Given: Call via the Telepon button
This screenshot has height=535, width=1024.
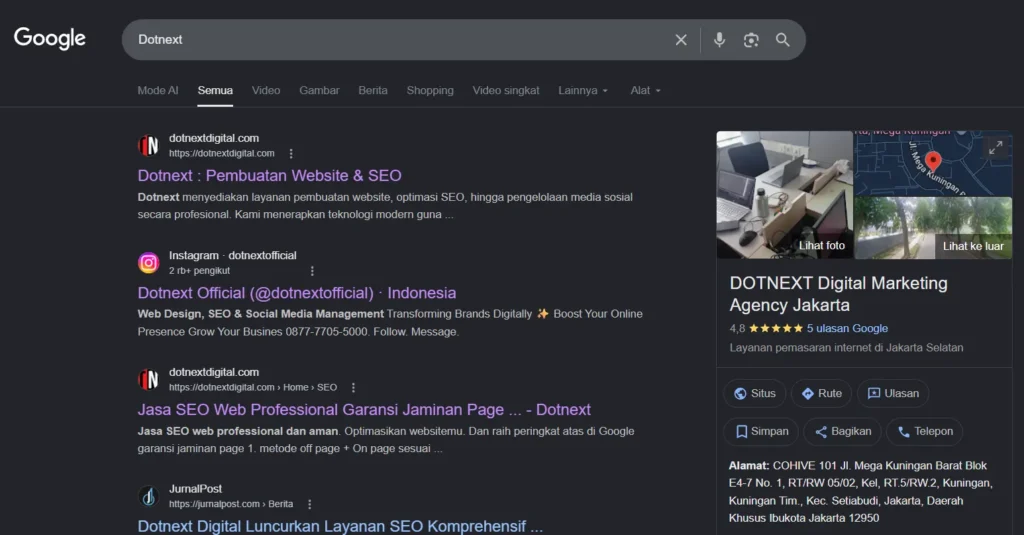Looking at the screenshot, I should [x=925, y=431].
